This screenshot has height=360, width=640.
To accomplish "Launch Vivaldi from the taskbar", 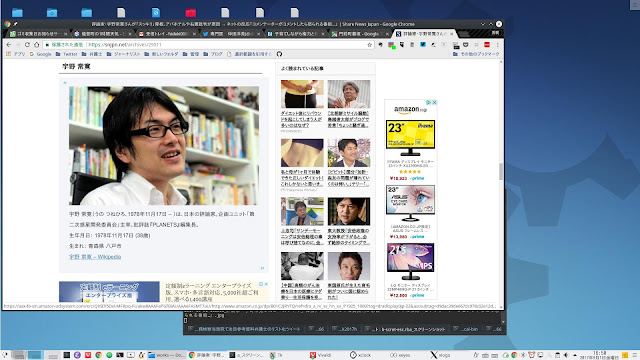I will point(320,355).
